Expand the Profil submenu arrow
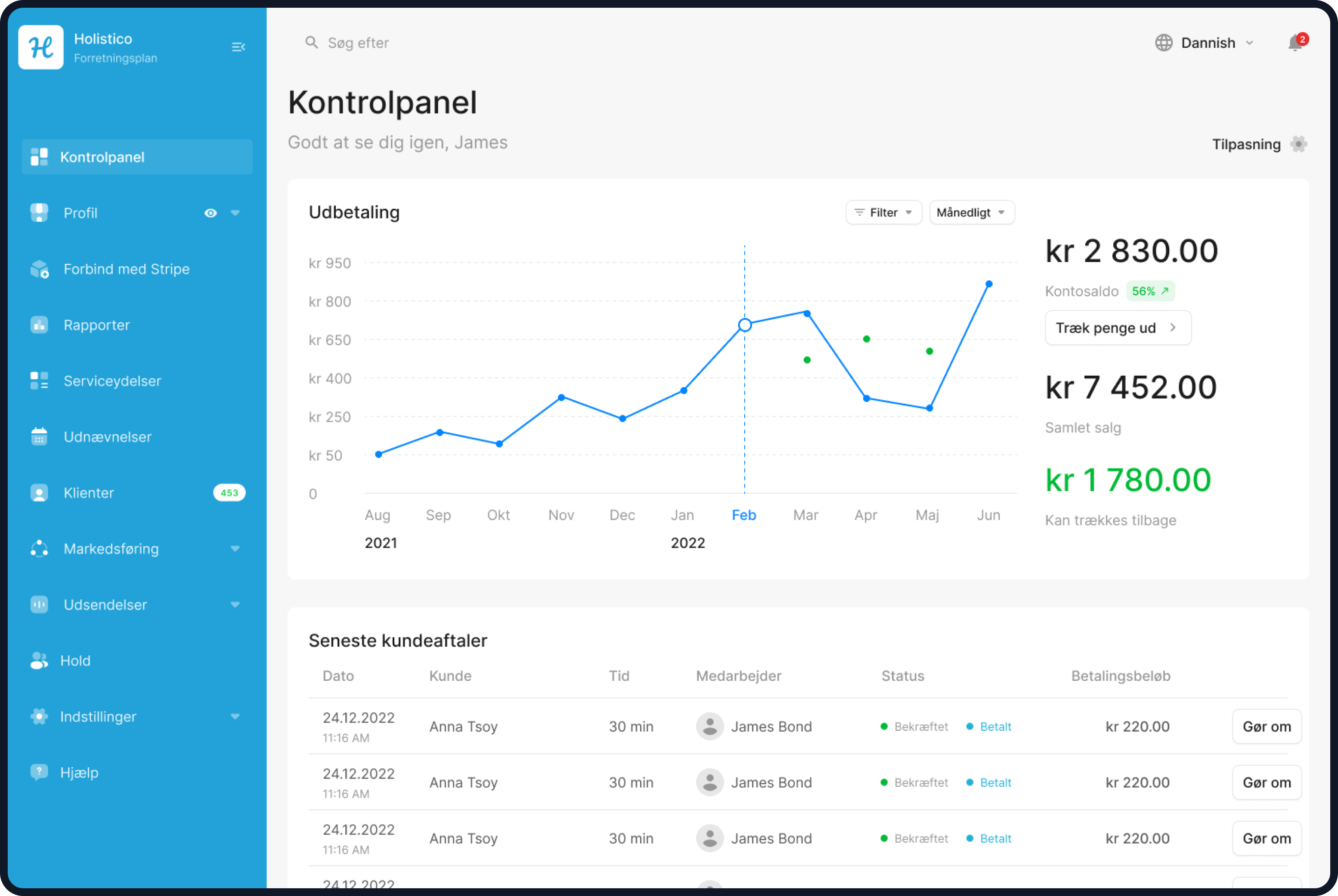Screen dimensions: 1338x896 235,213
